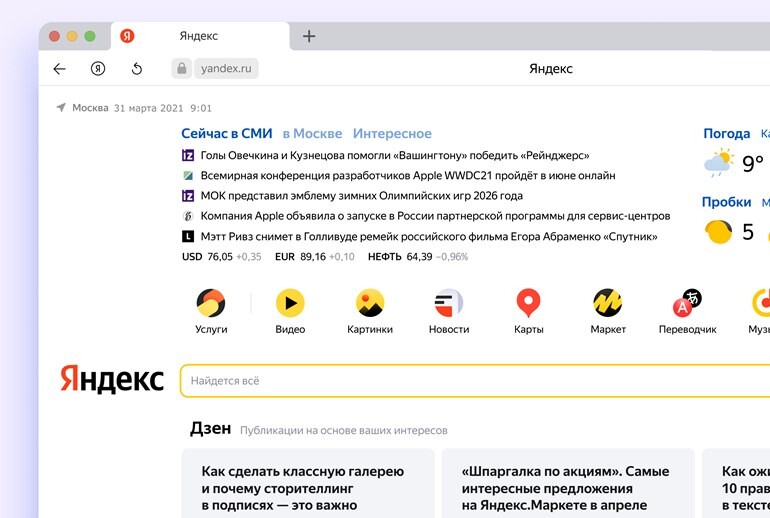Screen dimensions: 770x518
Task: Click the Yandex home button in toolbar
Action: coord(98,69)
